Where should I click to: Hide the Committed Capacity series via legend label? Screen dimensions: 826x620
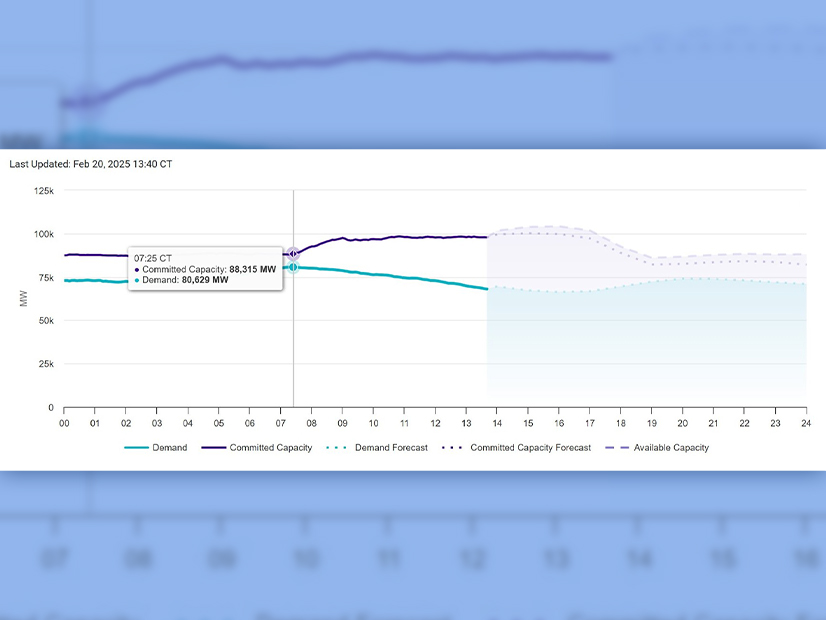[271, 448]
